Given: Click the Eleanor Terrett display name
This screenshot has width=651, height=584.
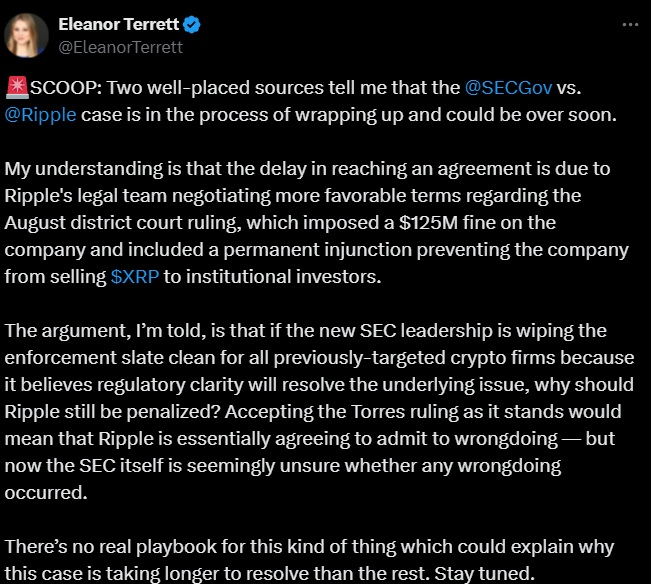Looking at the screenshot, I should click(x=119, y=24).
